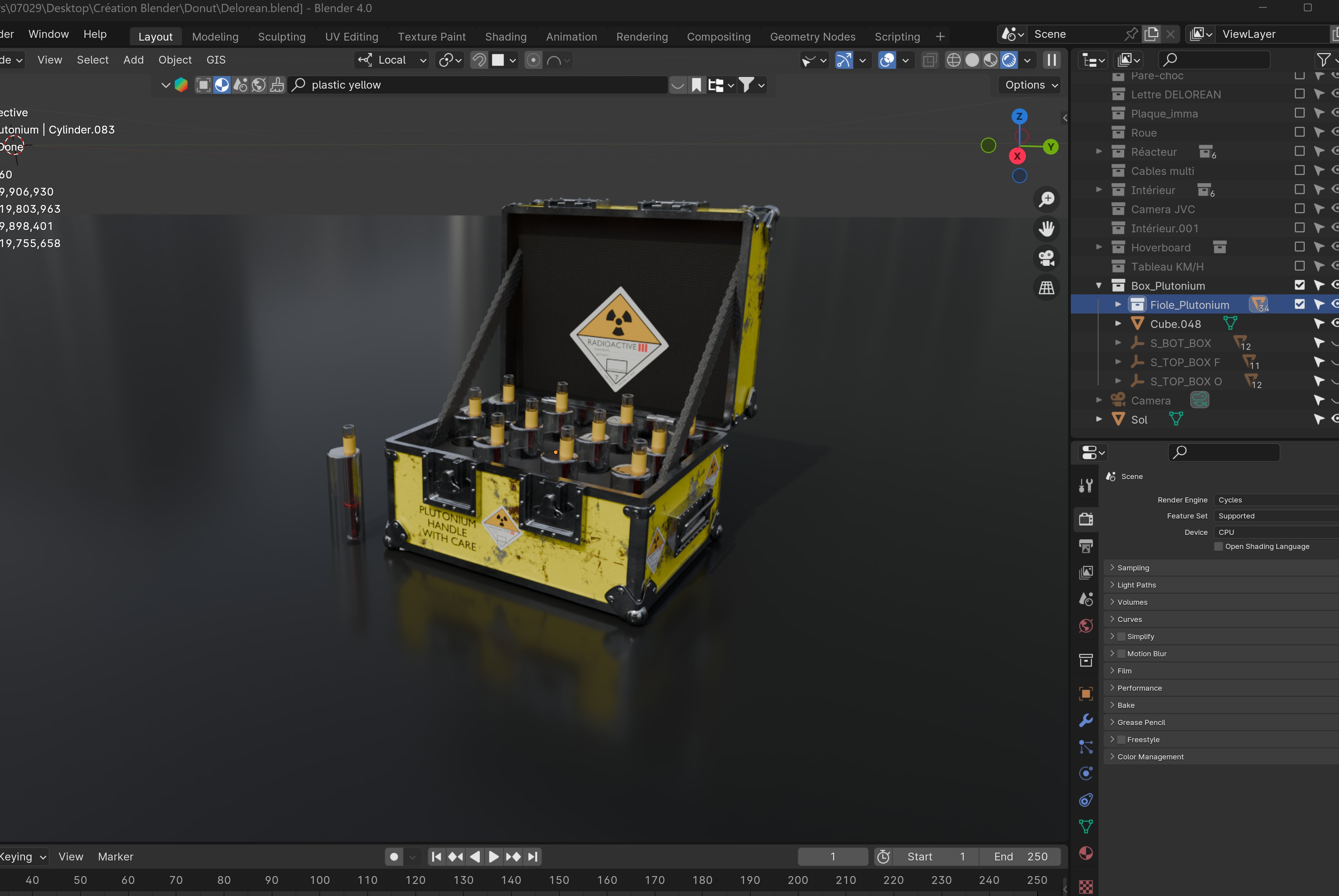Toggle show gizmo button
Screen dimensions: 1339x896
click(844, 60)
